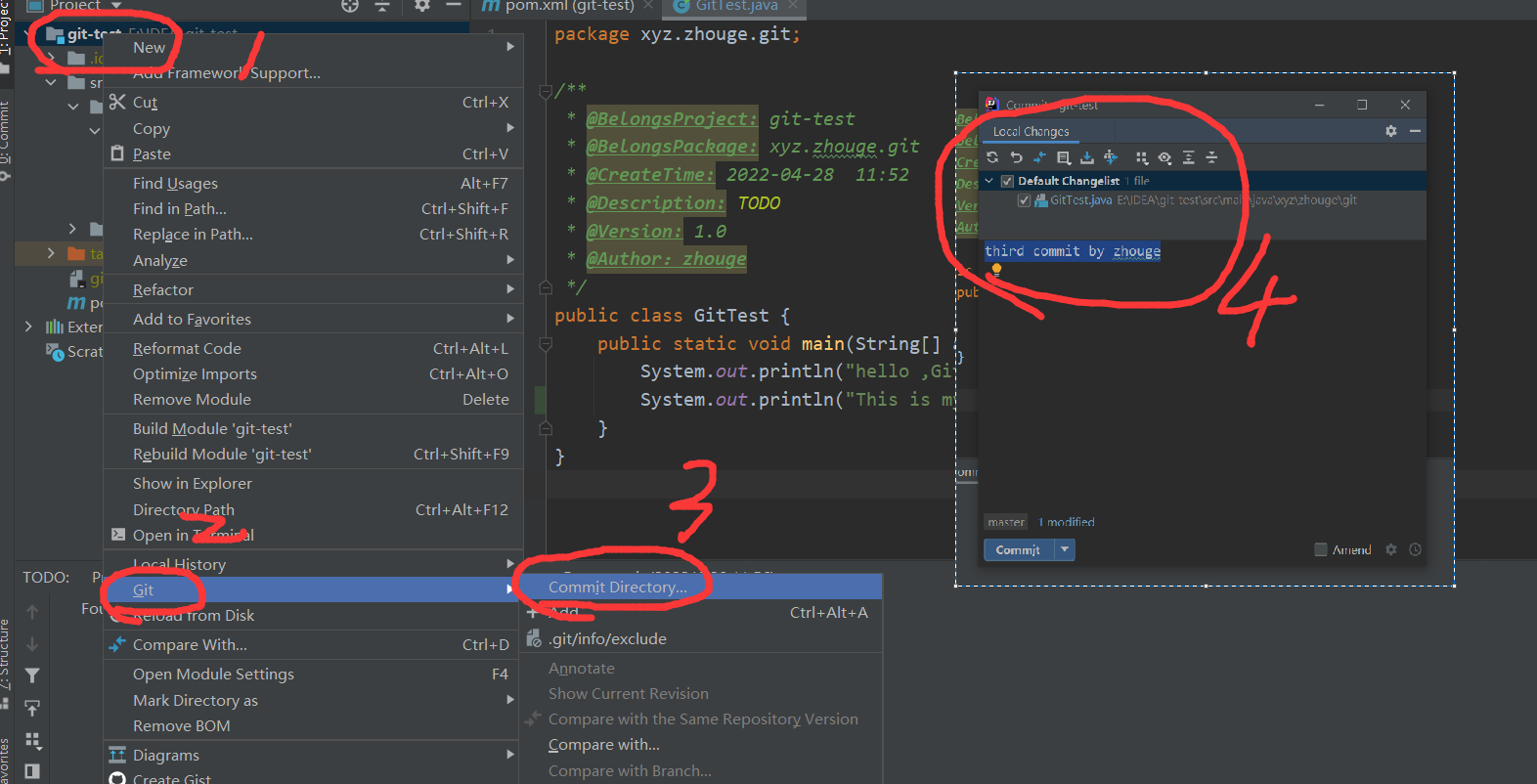Open Project view dropdown in header
This screenshot has height=784, width=1537.
pos(116,5)
